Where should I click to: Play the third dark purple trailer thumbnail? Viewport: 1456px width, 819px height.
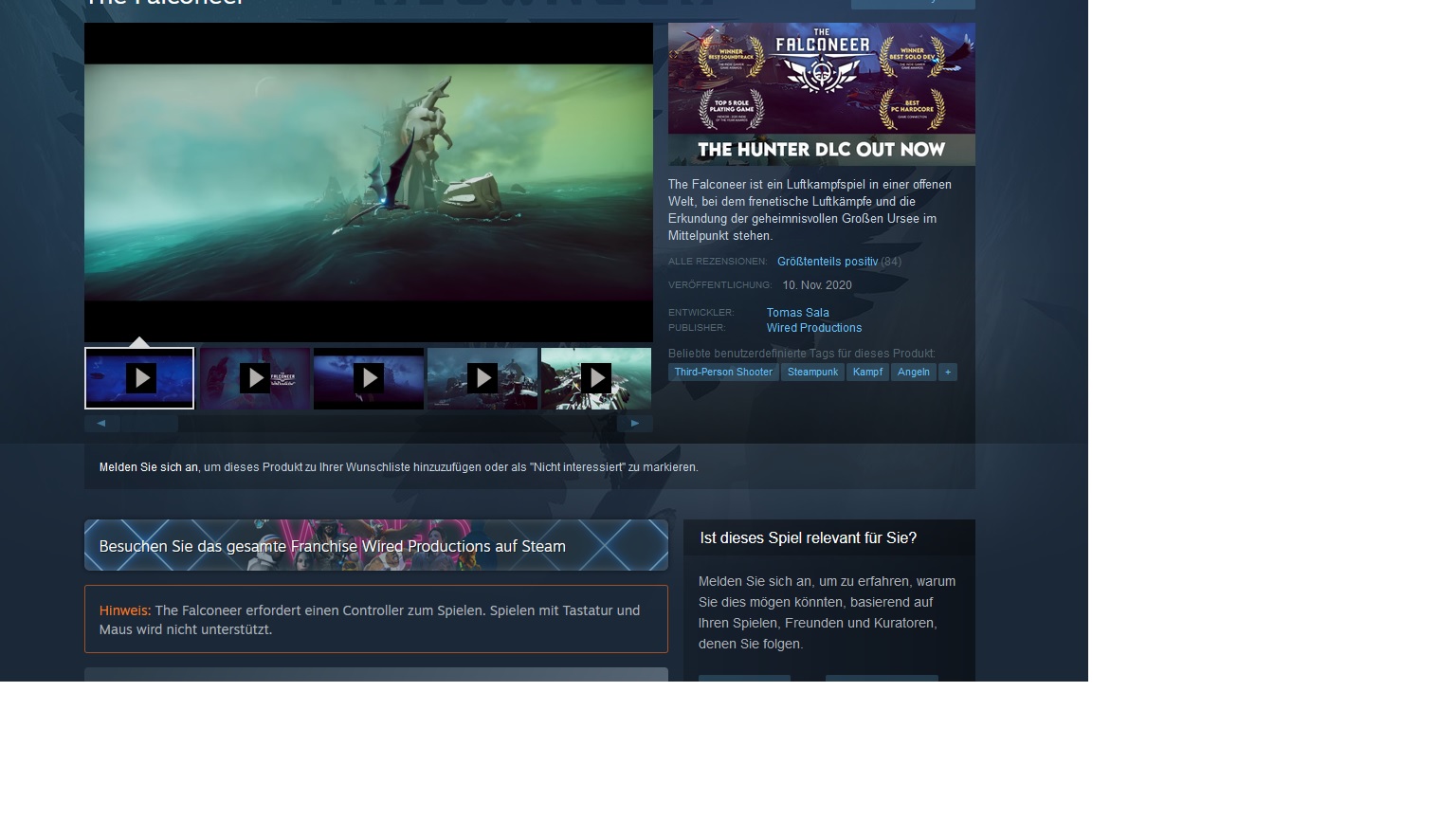369,378
